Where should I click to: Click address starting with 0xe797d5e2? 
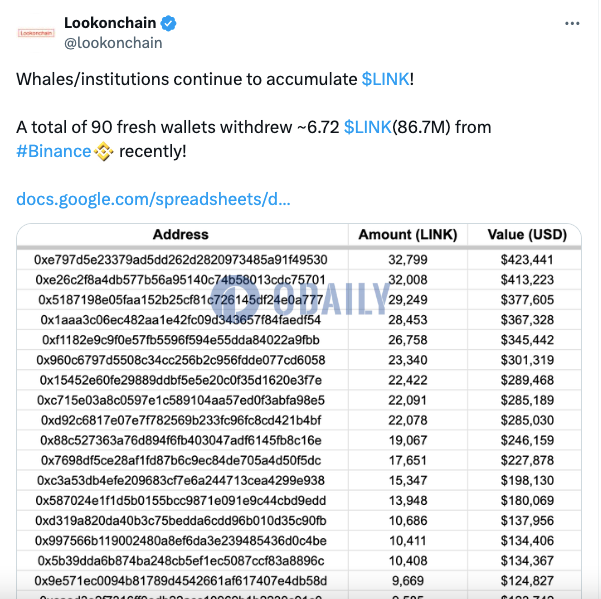(181, 260)
